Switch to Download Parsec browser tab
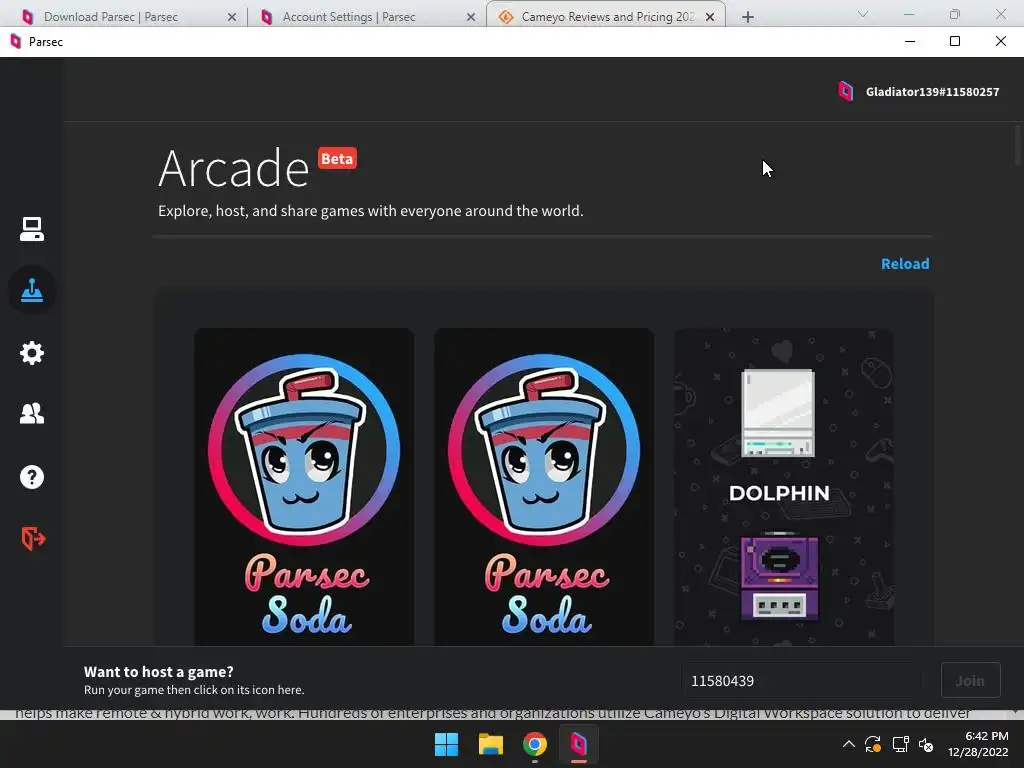This screenshot has width=1024, height=768. click(x=124, y=17)
